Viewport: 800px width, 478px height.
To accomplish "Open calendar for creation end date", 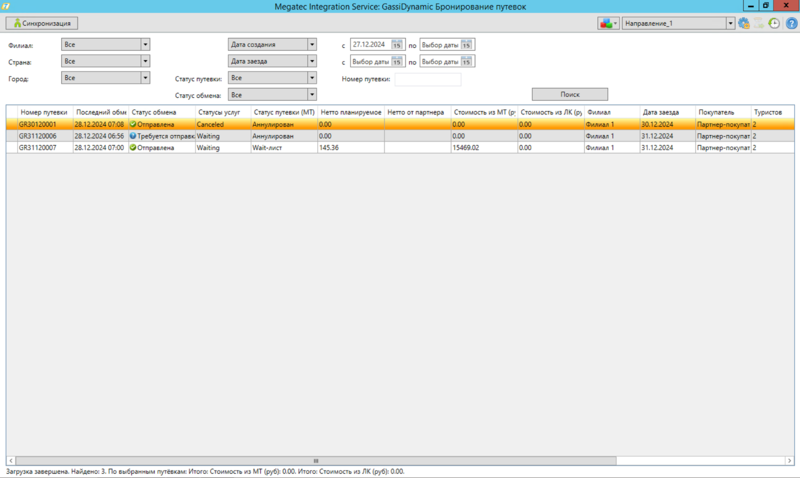I will click(466, 45).
